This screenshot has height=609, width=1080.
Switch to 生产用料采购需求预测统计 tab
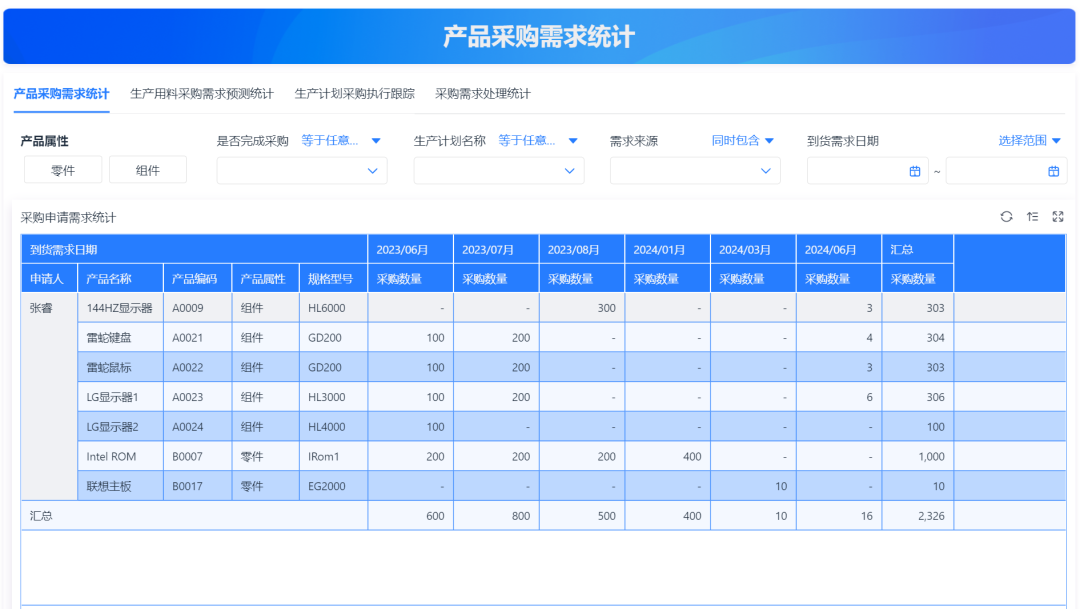pyautogui.click(x=202, y=94)
